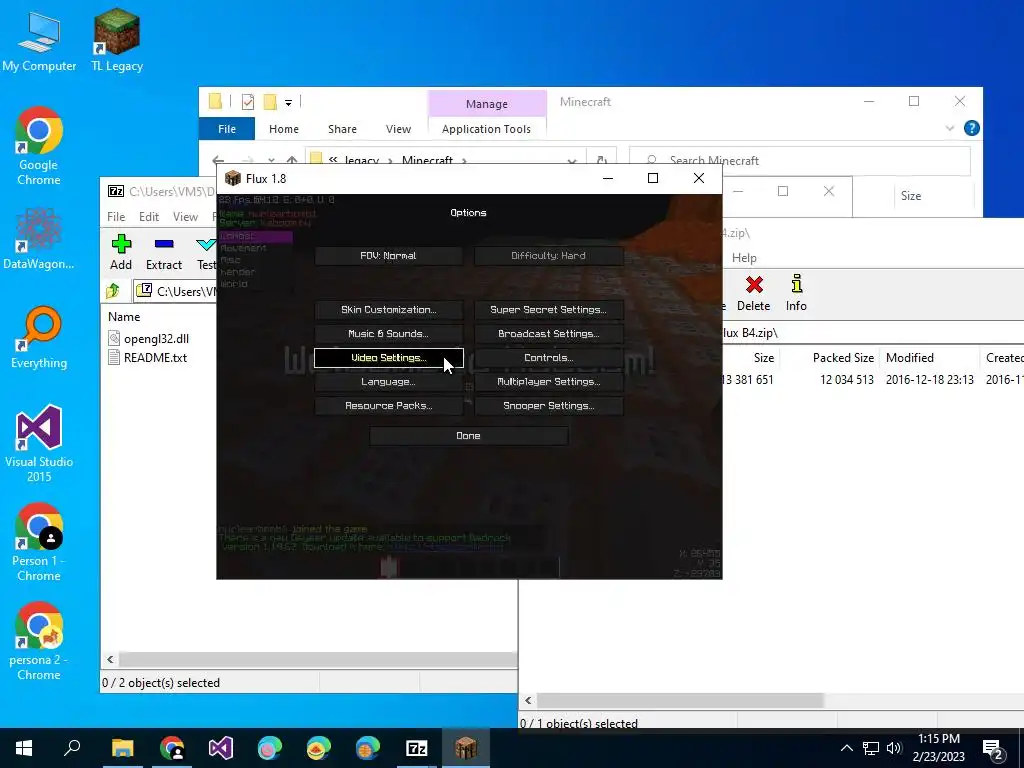Click the Delete icon in right 7-Zip window

(x=754, y=293)
